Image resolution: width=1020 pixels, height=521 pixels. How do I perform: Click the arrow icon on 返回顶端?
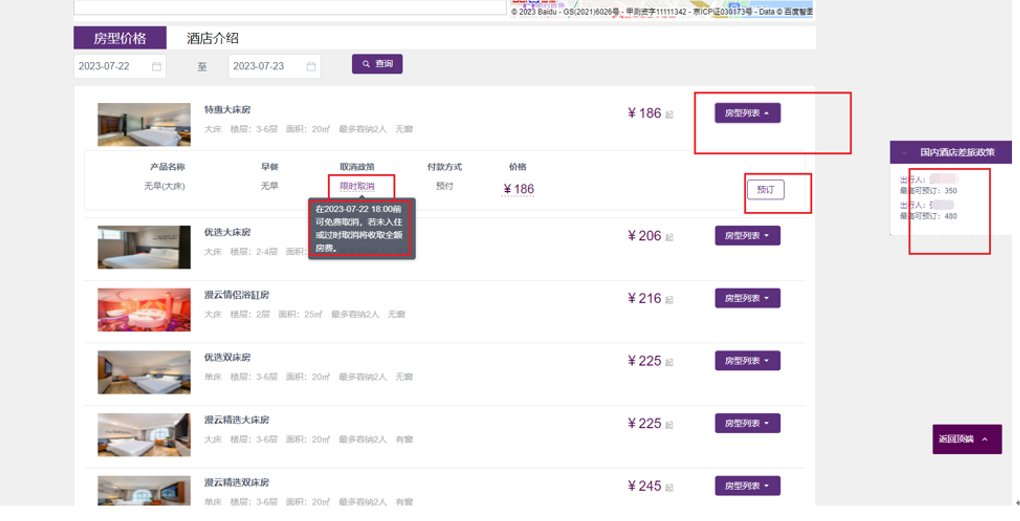tap(985, 439)
